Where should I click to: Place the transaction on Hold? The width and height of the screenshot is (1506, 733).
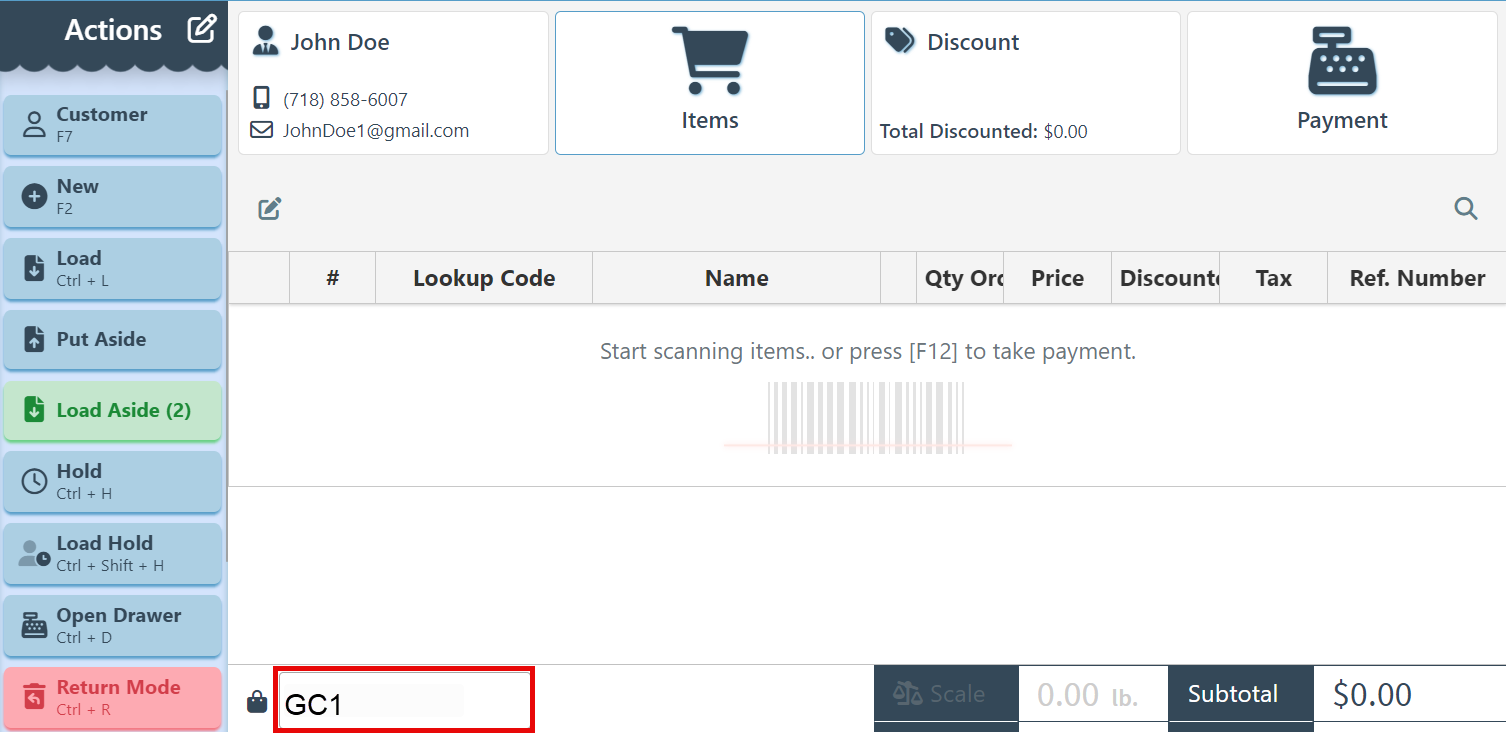(x=112, y=482)
